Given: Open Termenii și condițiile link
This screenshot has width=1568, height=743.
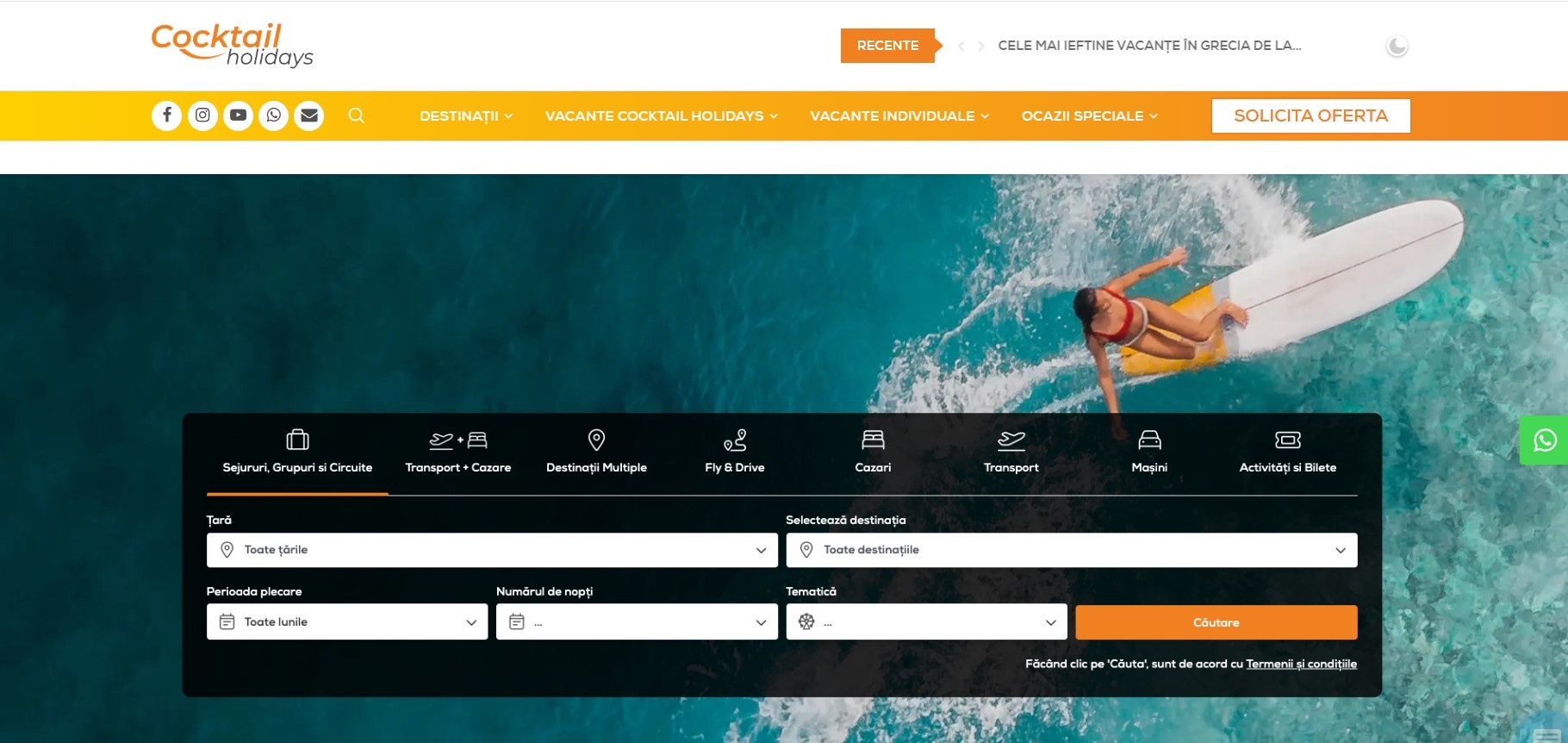Looking at the screenshot, I should (1301, 664).
